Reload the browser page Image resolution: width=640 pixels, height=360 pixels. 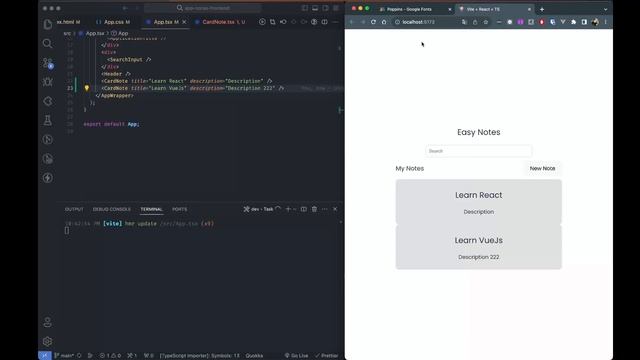(373, 22)
